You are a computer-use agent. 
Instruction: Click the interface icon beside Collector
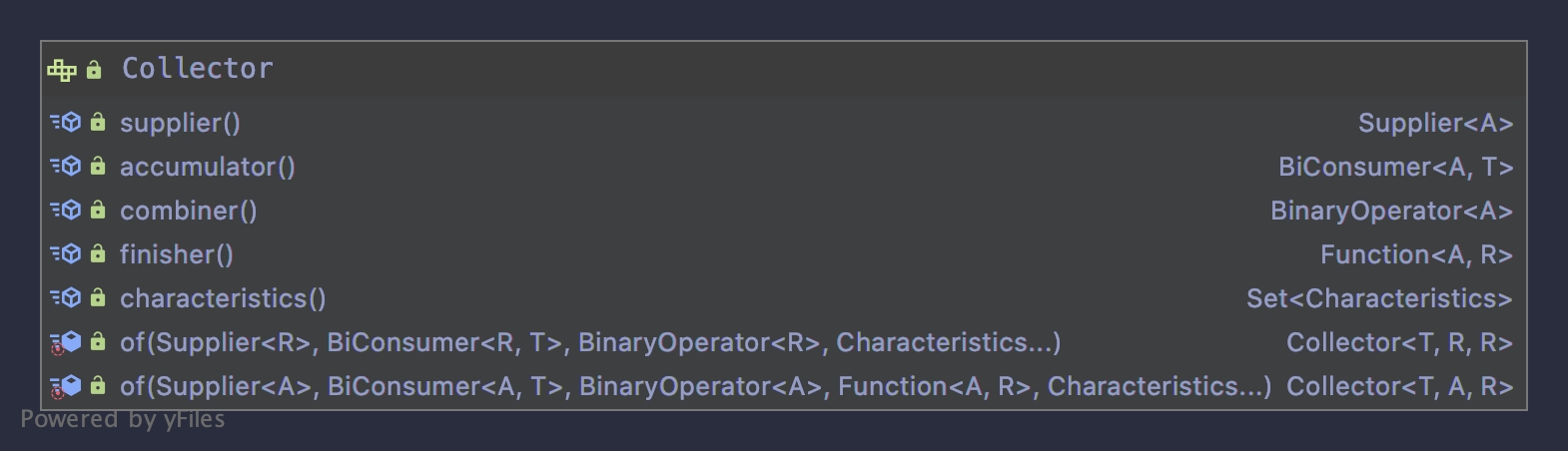coord(62,70)
